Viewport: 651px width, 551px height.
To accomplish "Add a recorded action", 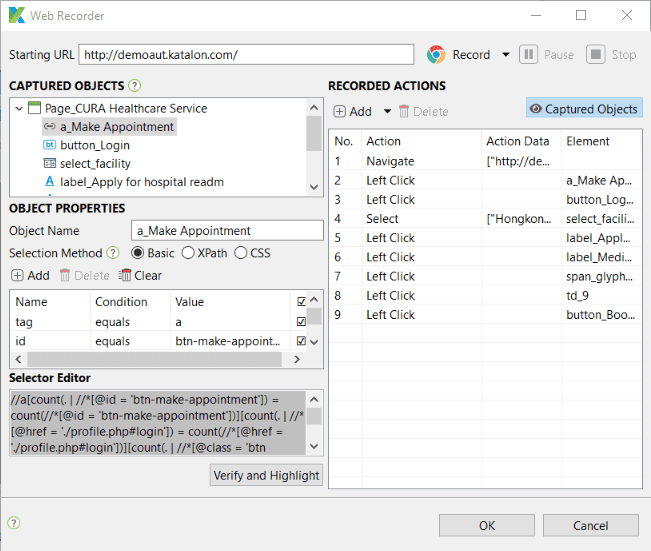I will point(352,111).
